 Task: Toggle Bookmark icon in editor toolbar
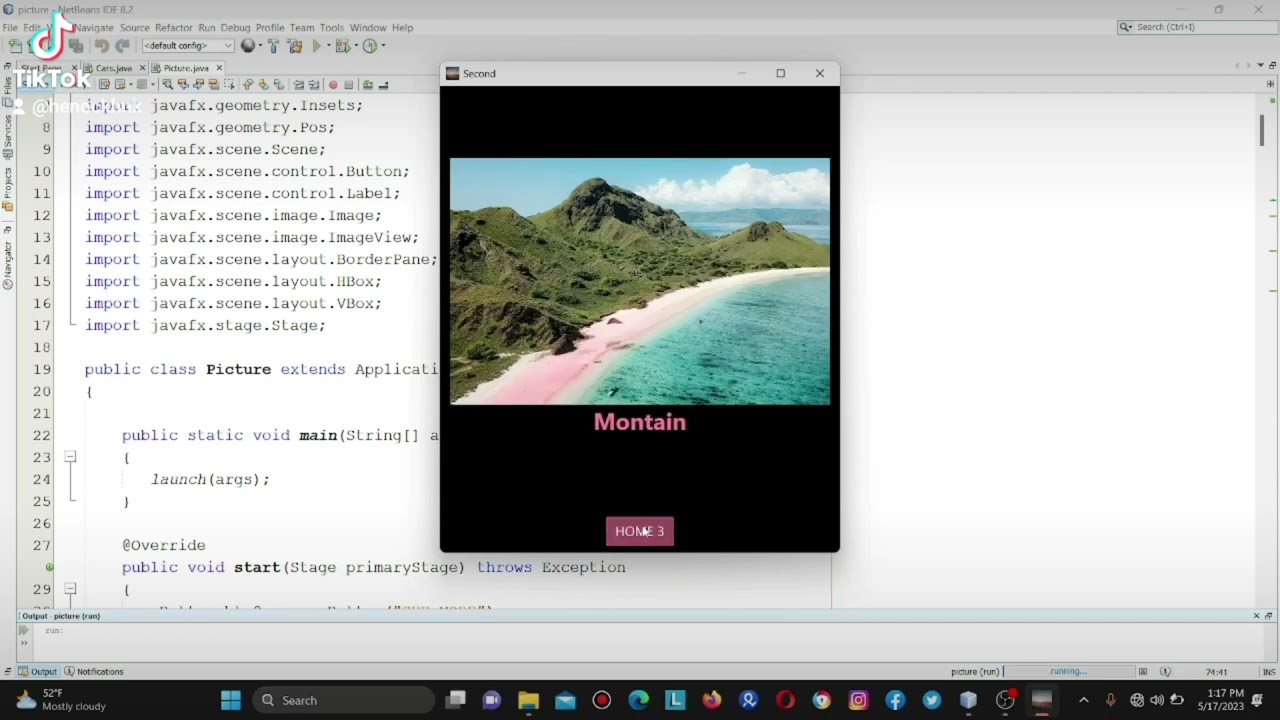coord(279,85)
